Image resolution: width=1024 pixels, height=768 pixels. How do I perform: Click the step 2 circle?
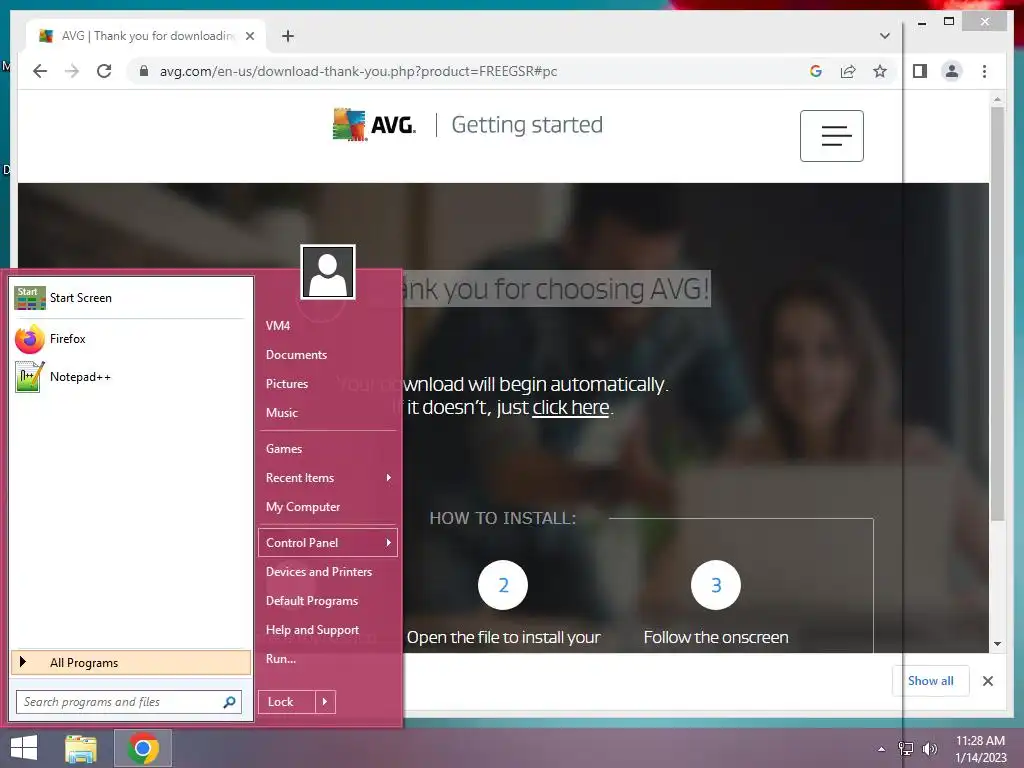click(503, 585)
